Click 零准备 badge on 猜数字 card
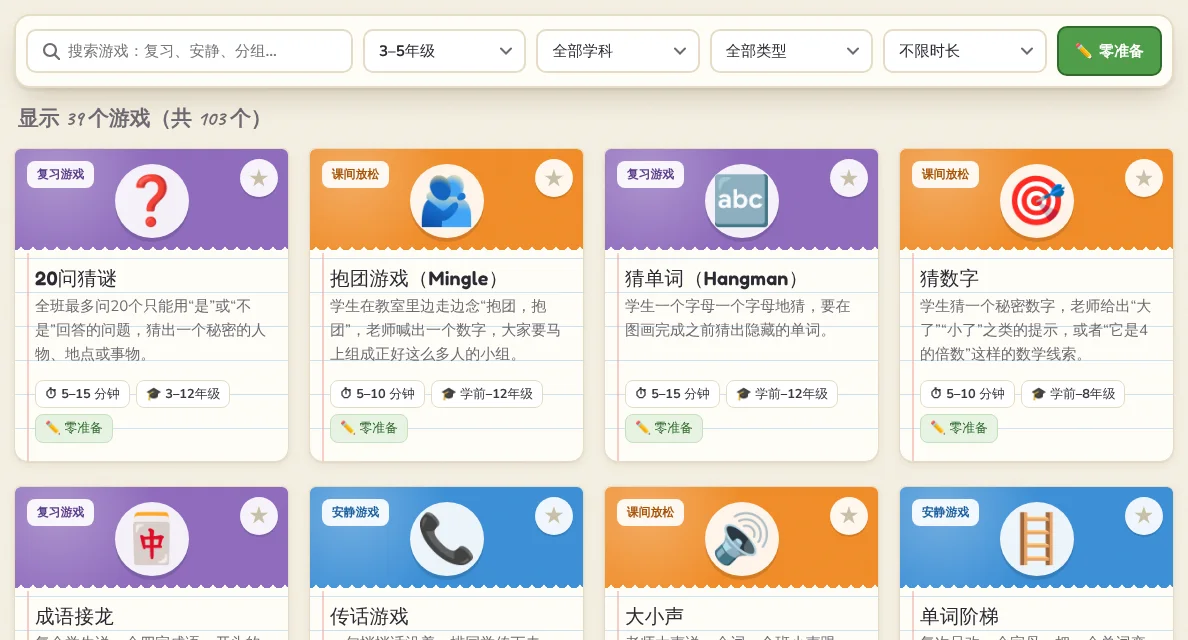Image resolution: width=1188 pixels, height=640 pixels. tap(959, 429)
